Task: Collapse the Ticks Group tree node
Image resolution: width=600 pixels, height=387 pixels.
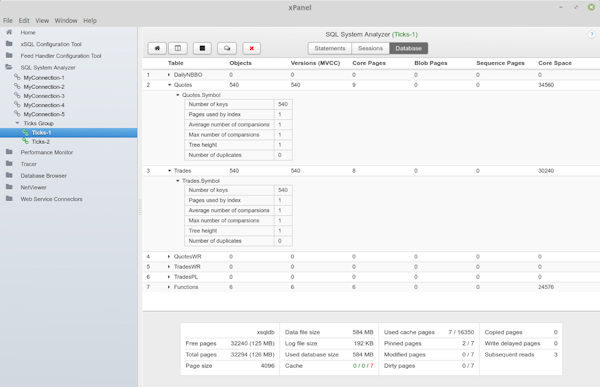Action: click(x=17, y=123)
